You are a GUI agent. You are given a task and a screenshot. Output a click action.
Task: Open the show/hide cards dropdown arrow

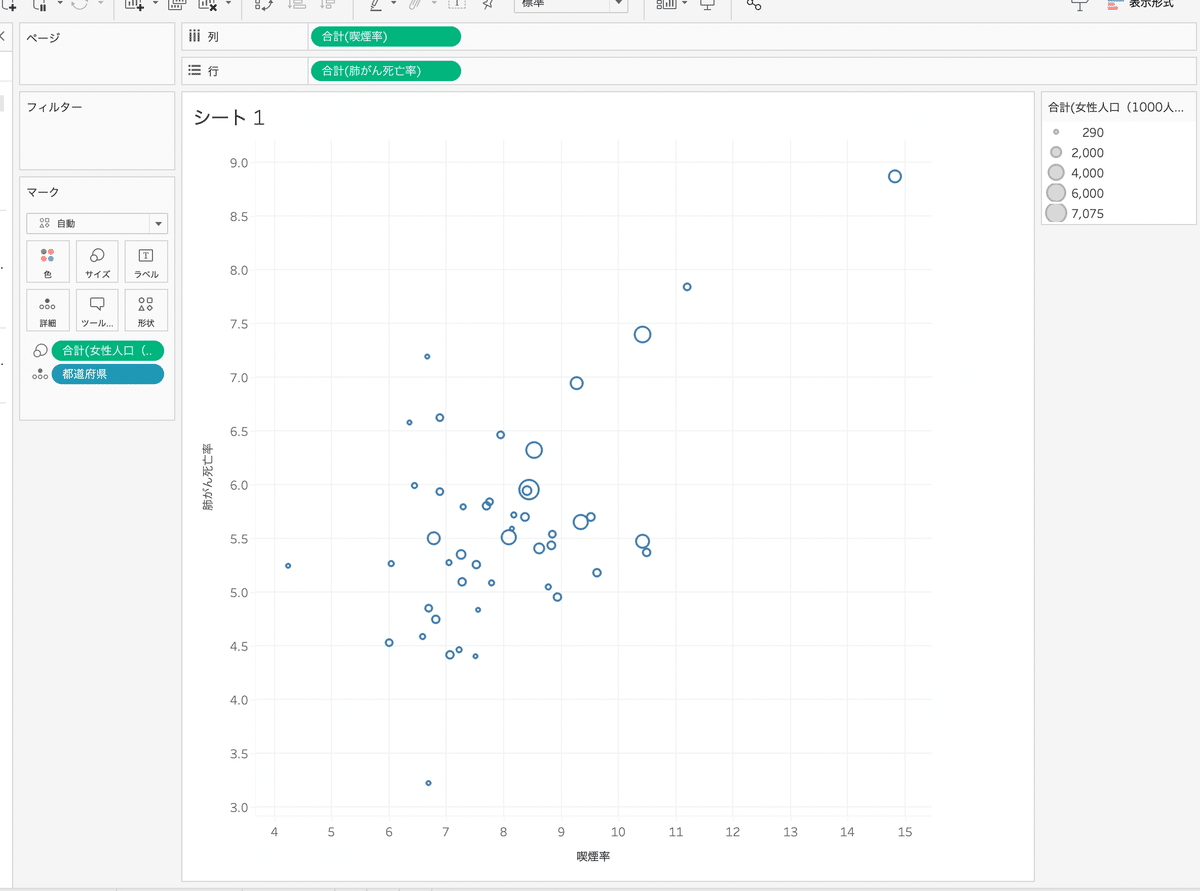pos(685,4)
